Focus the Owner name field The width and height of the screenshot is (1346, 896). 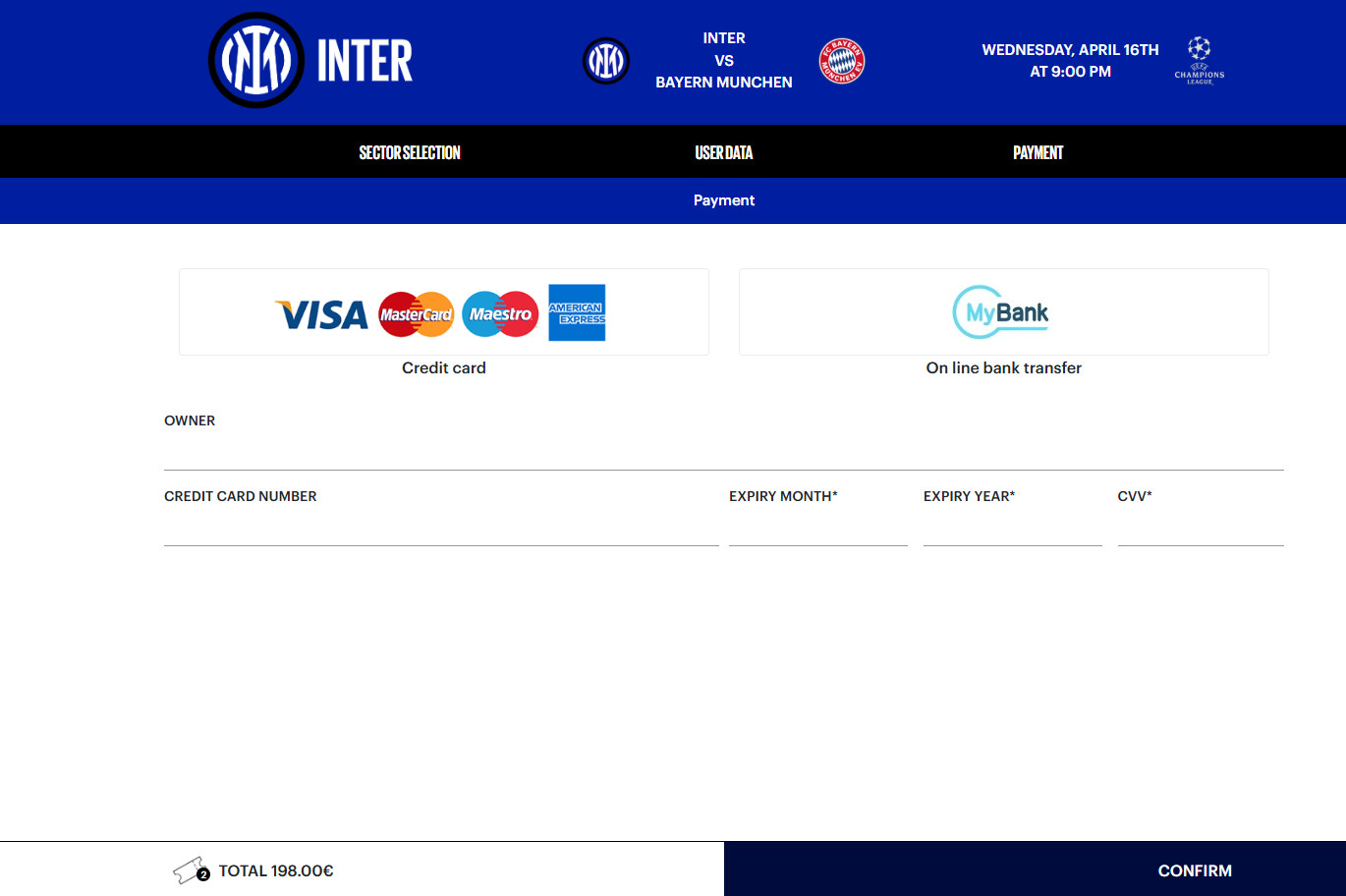723,452
